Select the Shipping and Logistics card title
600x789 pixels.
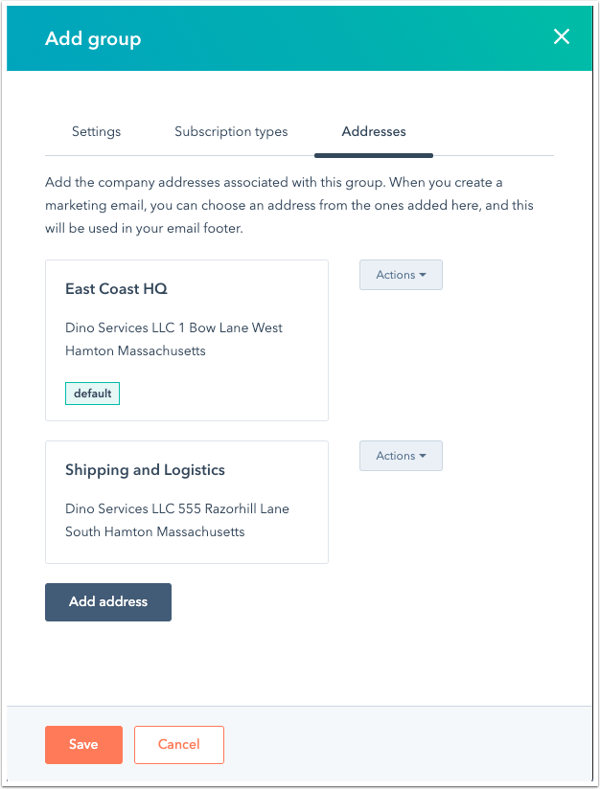[145, 470]
